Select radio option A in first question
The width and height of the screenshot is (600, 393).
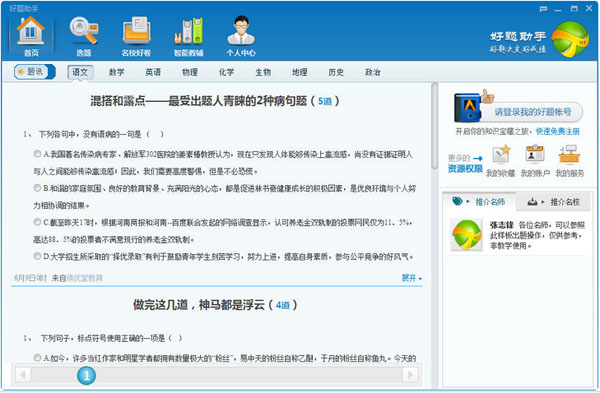pos(37,154)
